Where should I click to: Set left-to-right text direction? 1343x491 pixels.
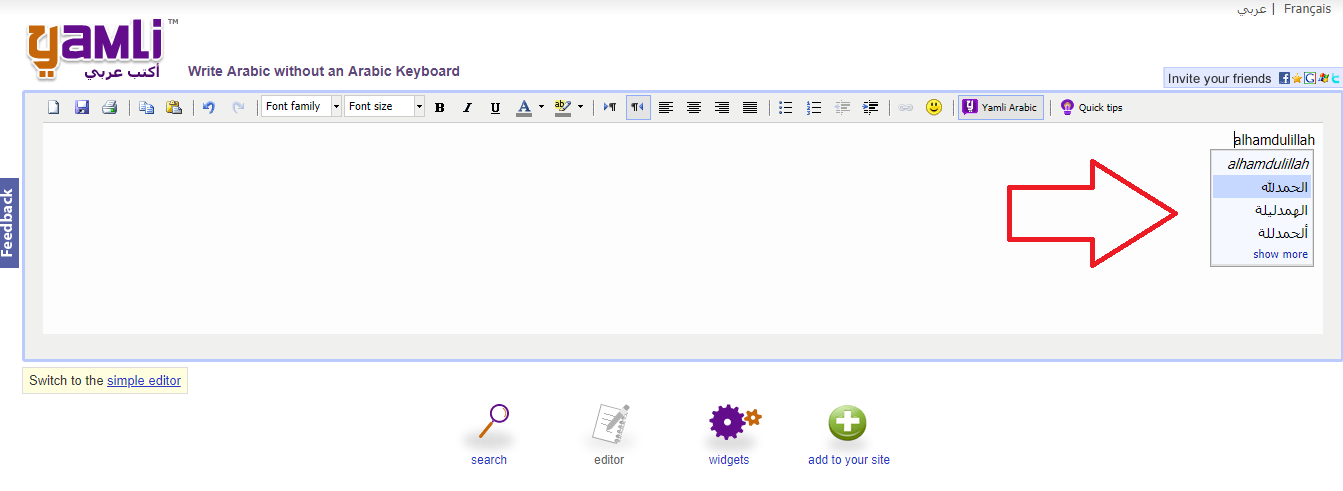(x=610, y=107)
